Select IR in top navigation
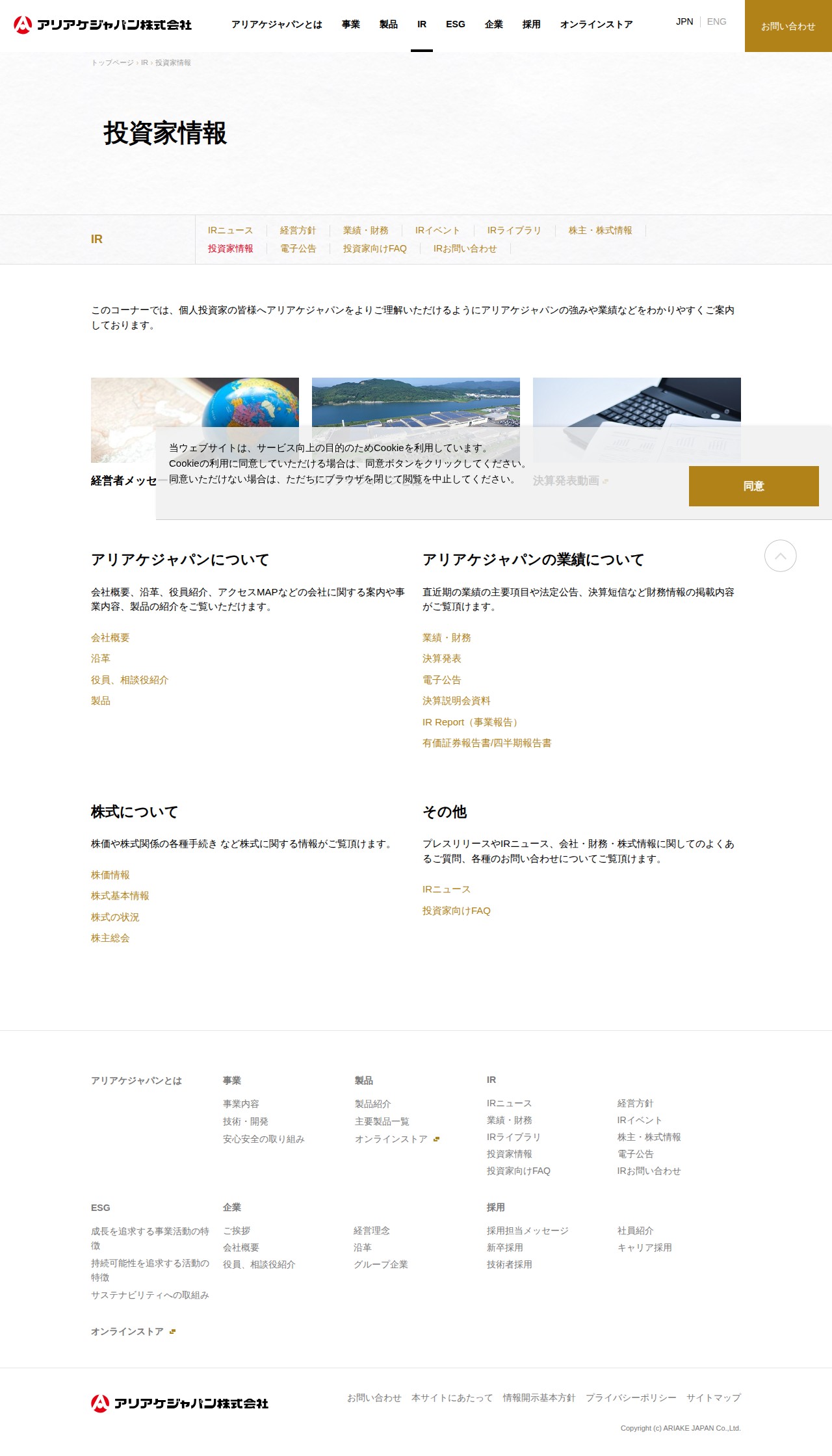 click(x=422, y=25)
